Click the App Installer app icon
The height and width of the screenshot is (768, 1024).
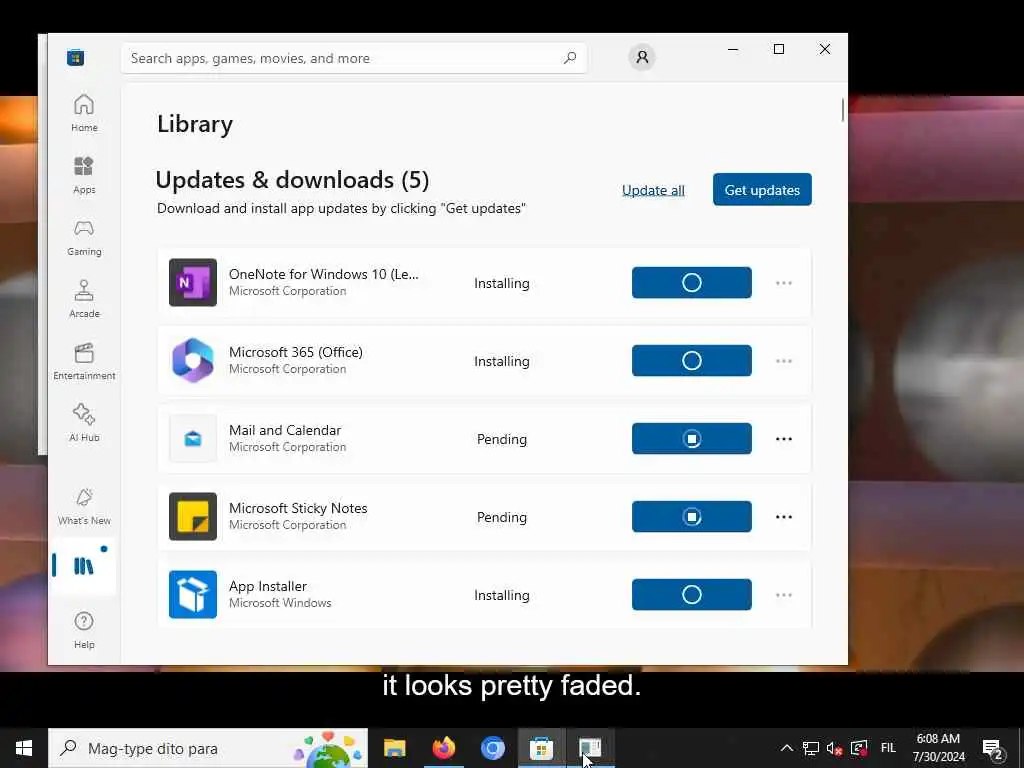click(x=193, y=595)
